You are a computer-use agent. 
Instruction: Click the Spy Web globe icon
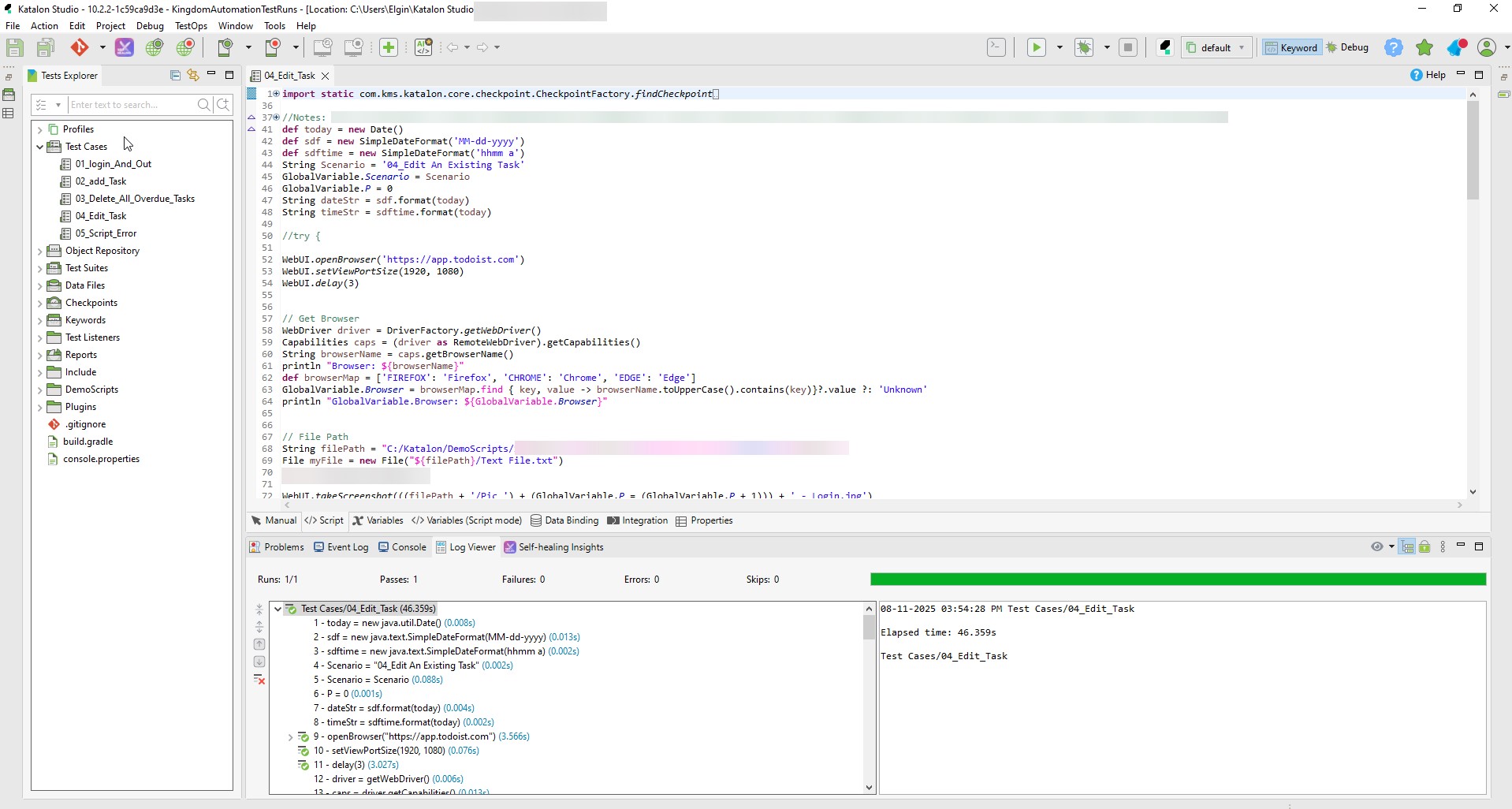pos(155,47)
